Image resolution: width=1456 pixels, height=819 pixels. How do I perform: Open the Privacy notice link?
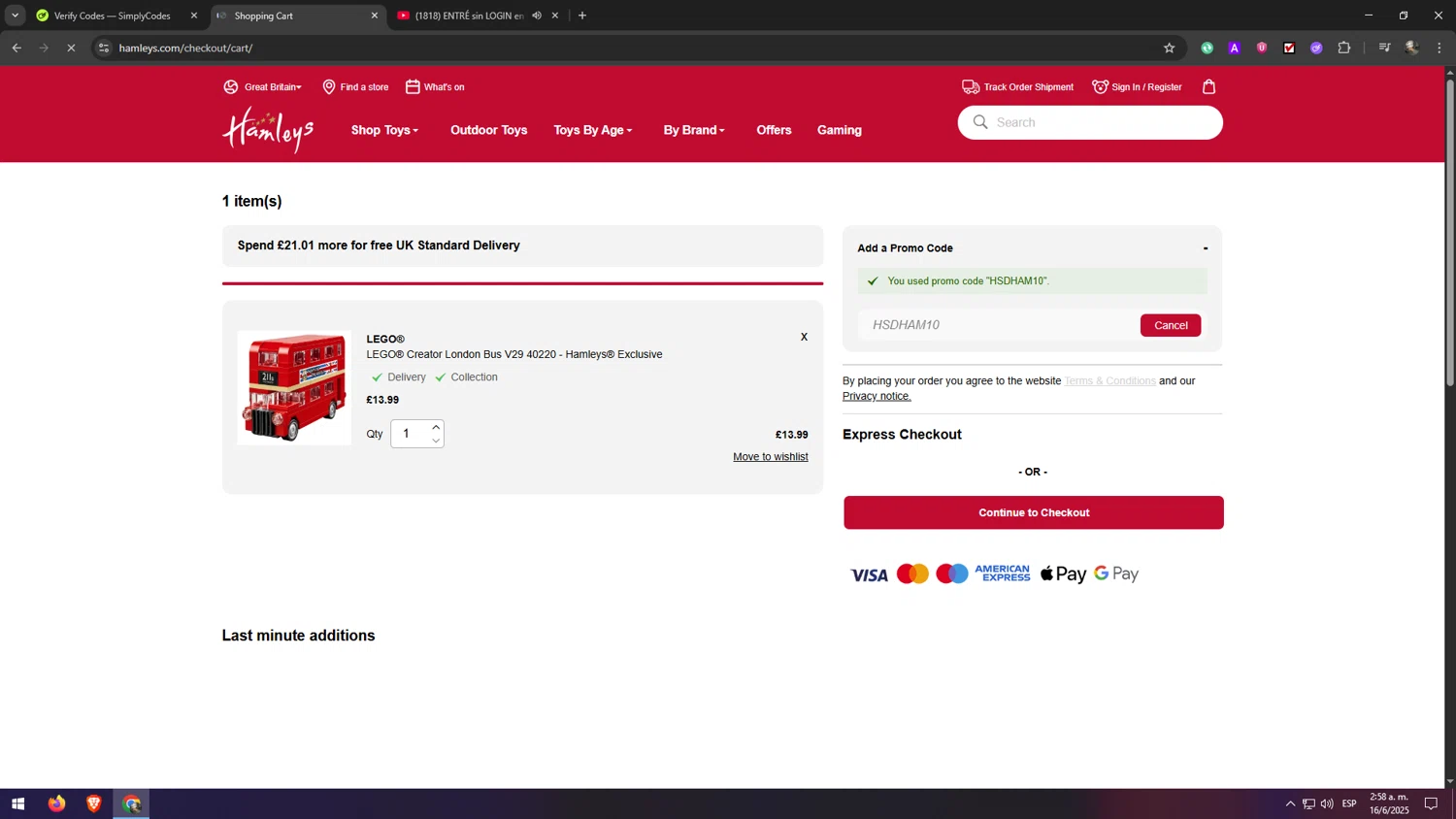877,396
